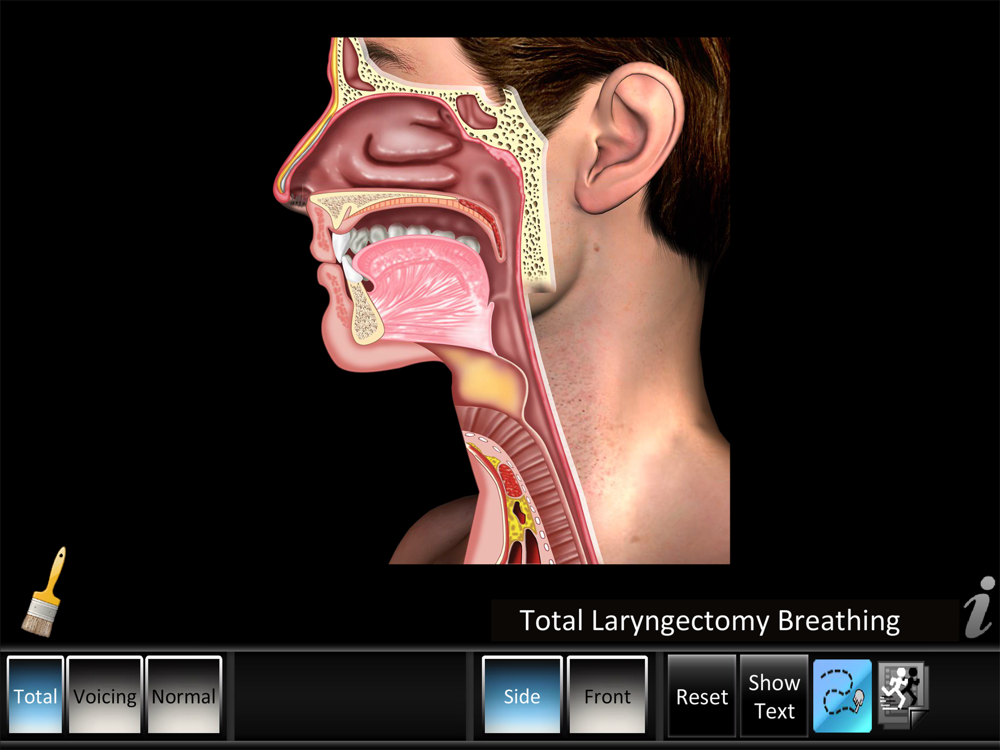
Task: Click the Show Text button
Action: tap(774, 696)
